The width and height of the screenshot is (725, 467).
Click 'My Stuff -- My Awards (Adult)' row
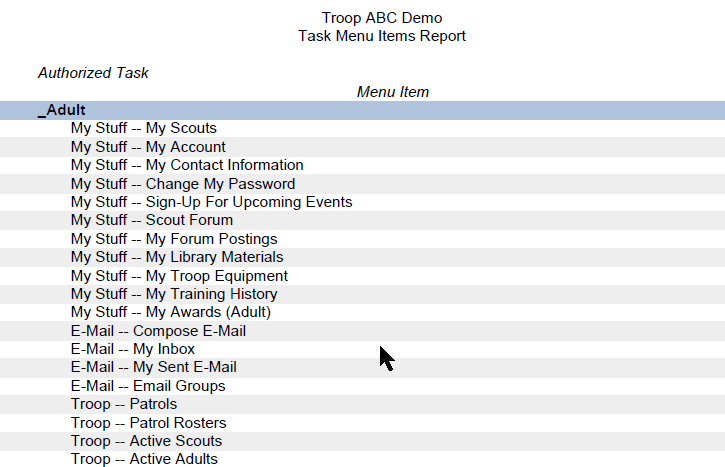coord(362,312)
